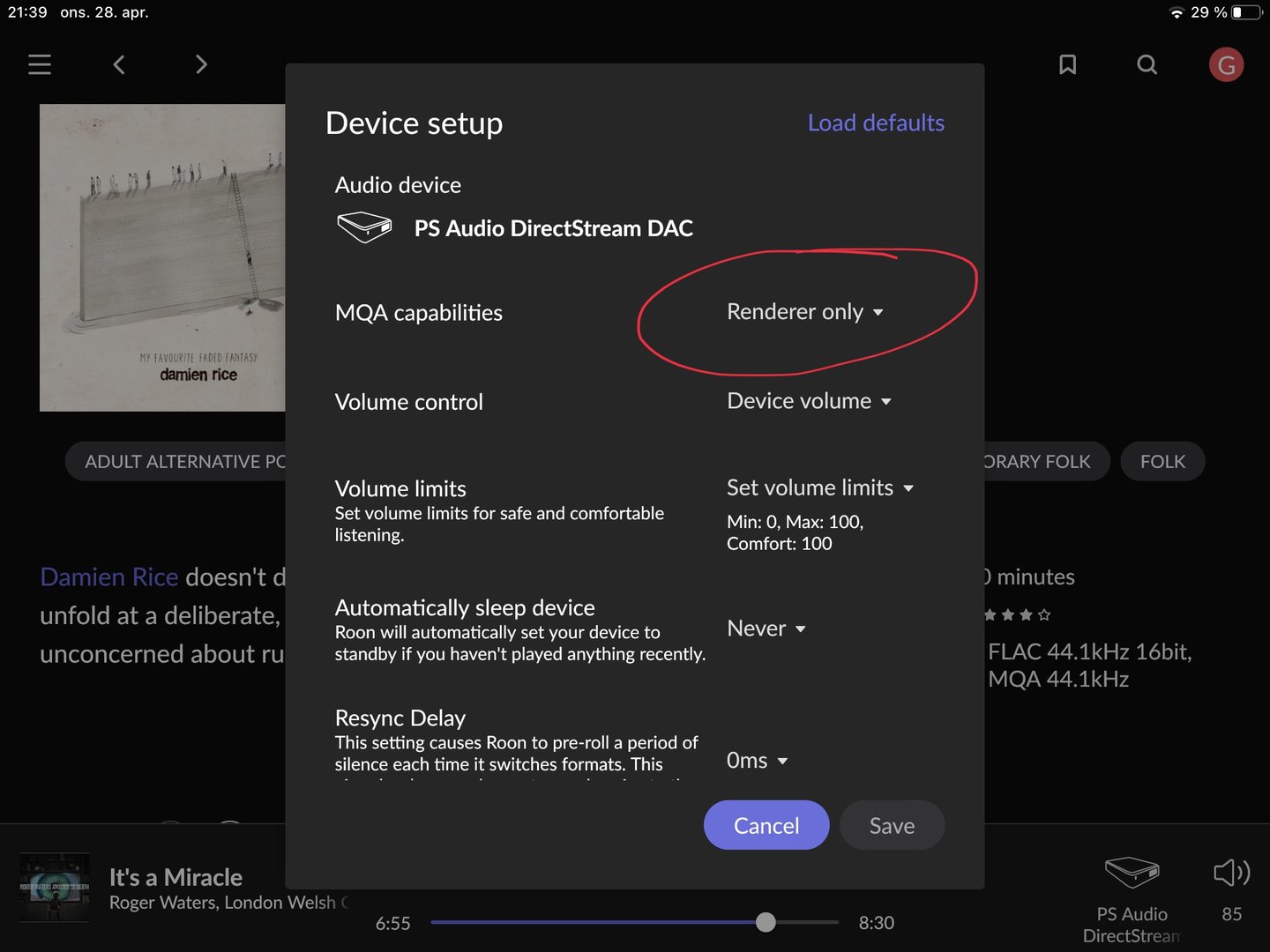Viewport: 1270px width, 952px height.
Task: Click the Min 0, Max 100 limits text
Action: pyautogui.click(x=795, y=532)
